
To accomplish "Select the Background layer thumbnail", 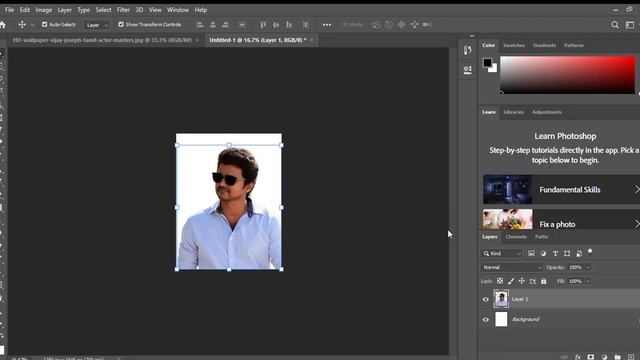I will click(x=501, y=319).
